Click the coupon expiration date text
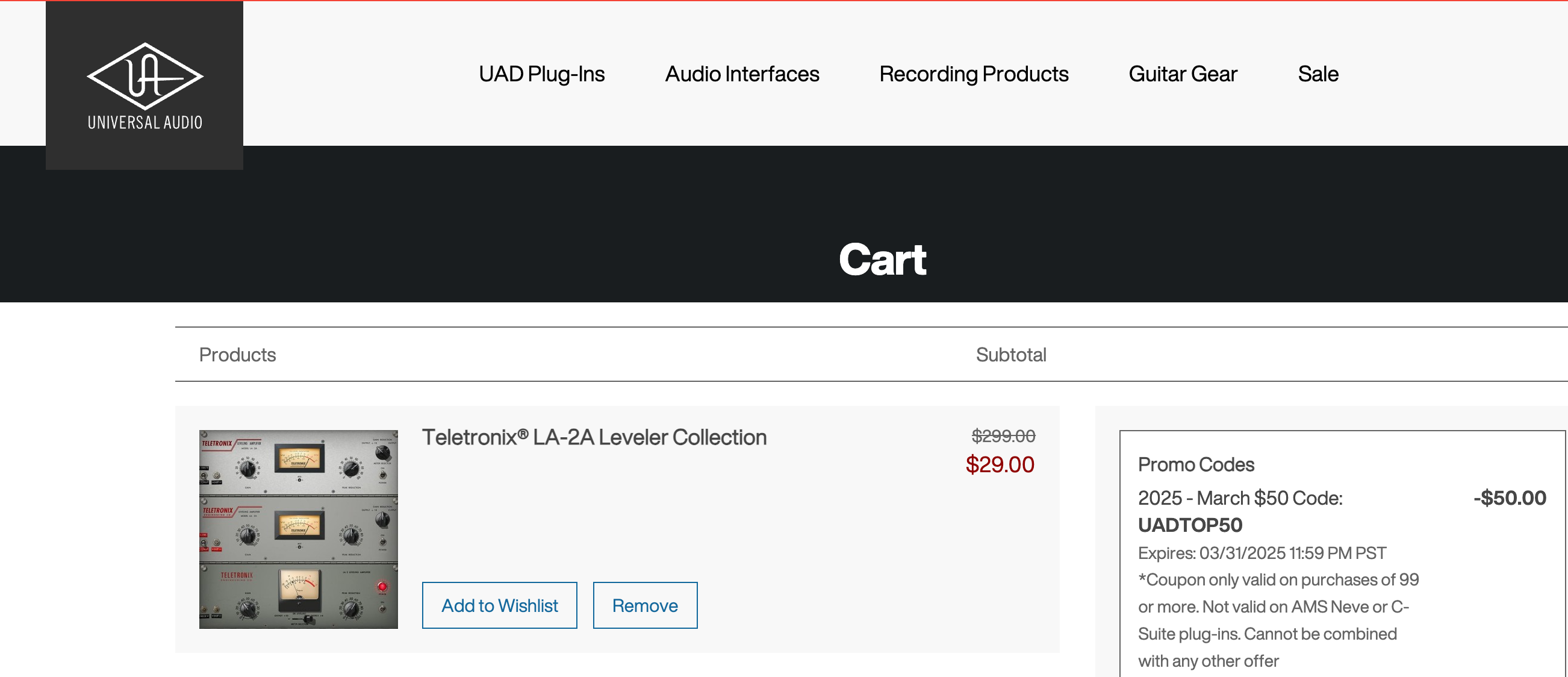Screen dimensions: 1568x677 [1261, 553]
